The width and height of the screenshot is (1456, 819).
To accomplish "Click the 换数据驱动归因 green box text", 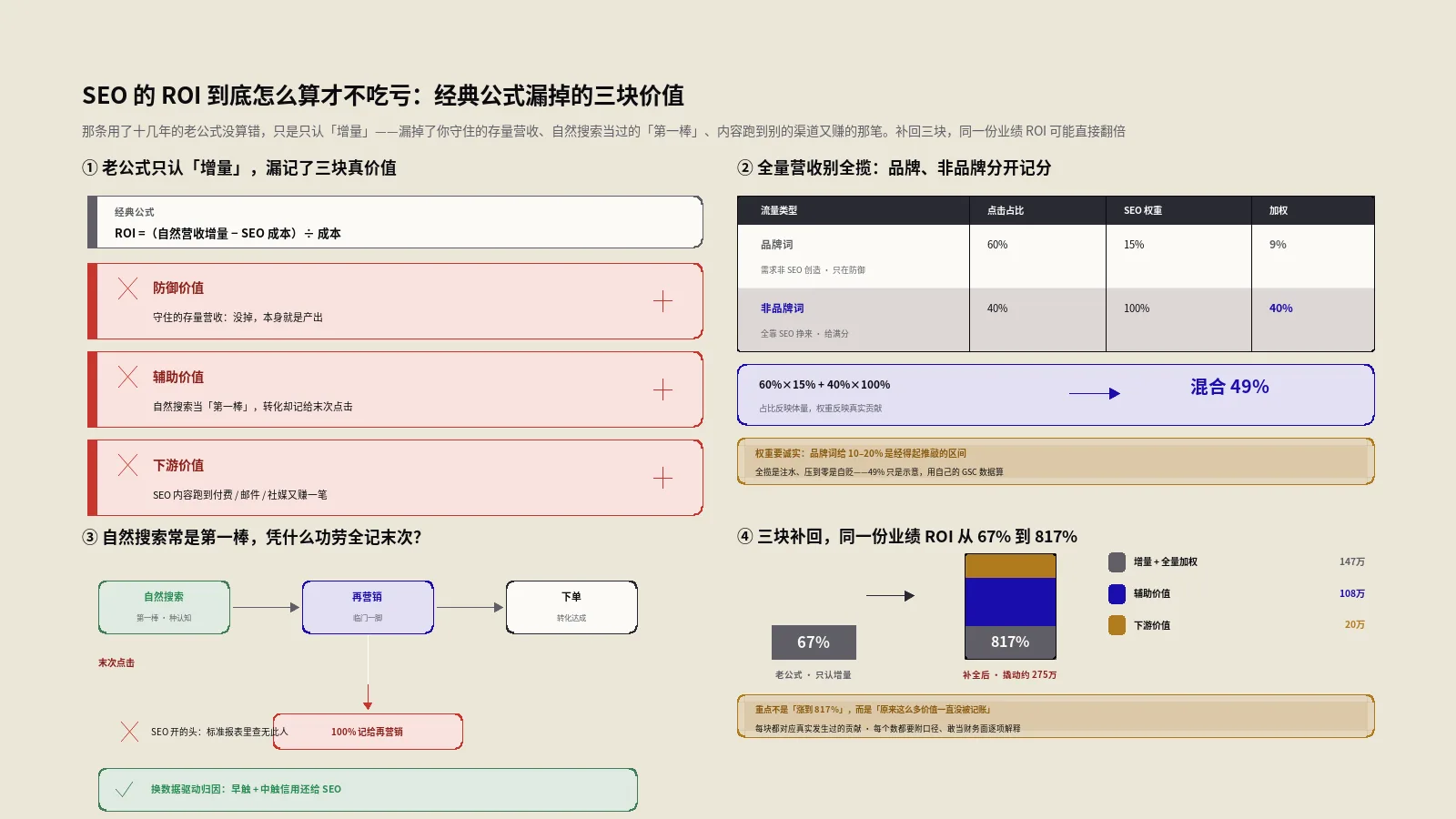I will pos(246,790).
